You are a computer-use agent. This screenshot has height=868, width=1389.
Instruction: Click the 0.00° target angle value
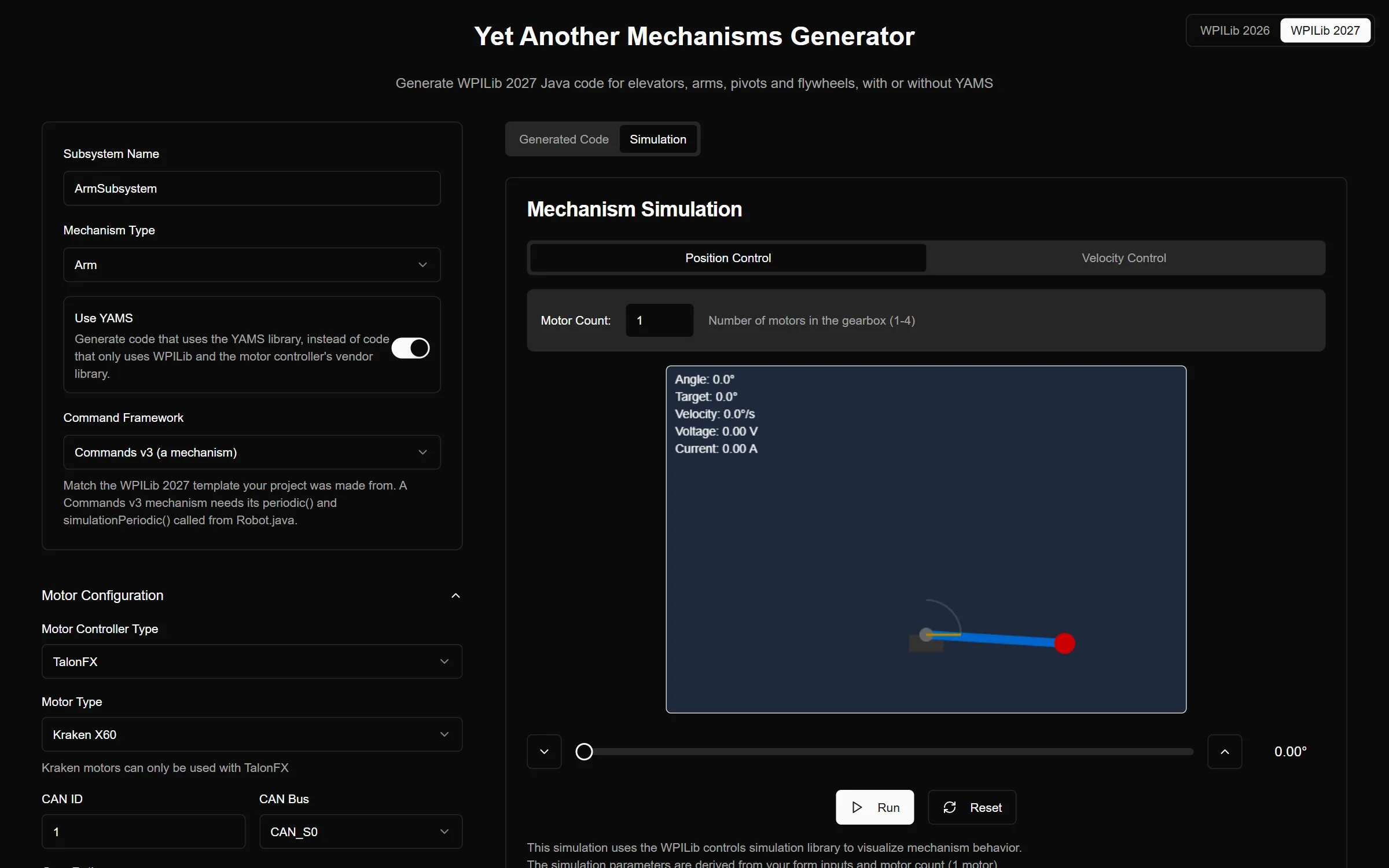coord(1290,752)
